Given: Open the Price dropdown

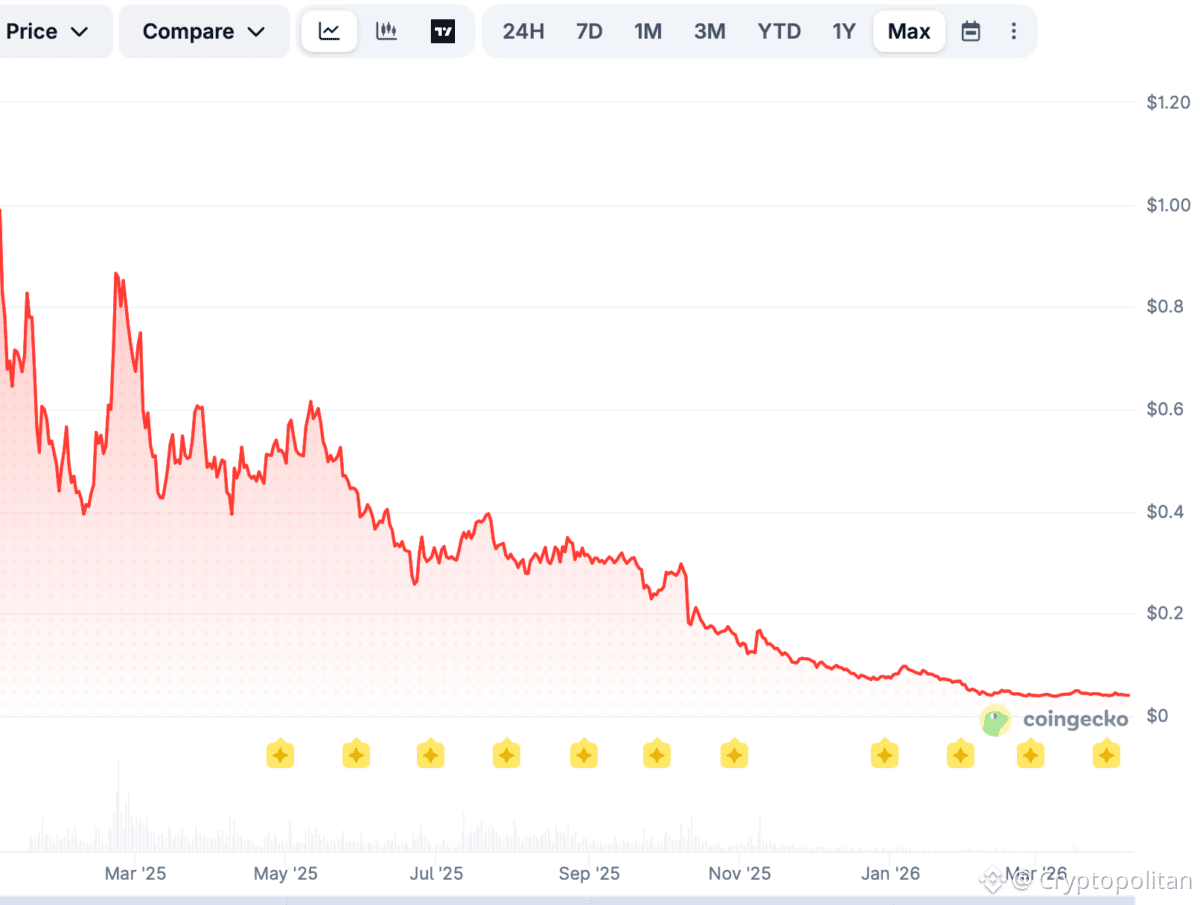Looking at the screenshot, I should (44, 31).
